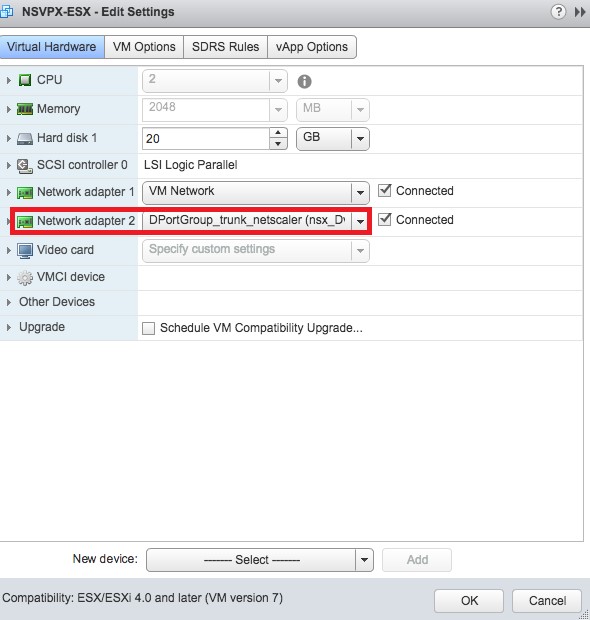Click the hard disk size field showing 20

[x=206, y=138]
